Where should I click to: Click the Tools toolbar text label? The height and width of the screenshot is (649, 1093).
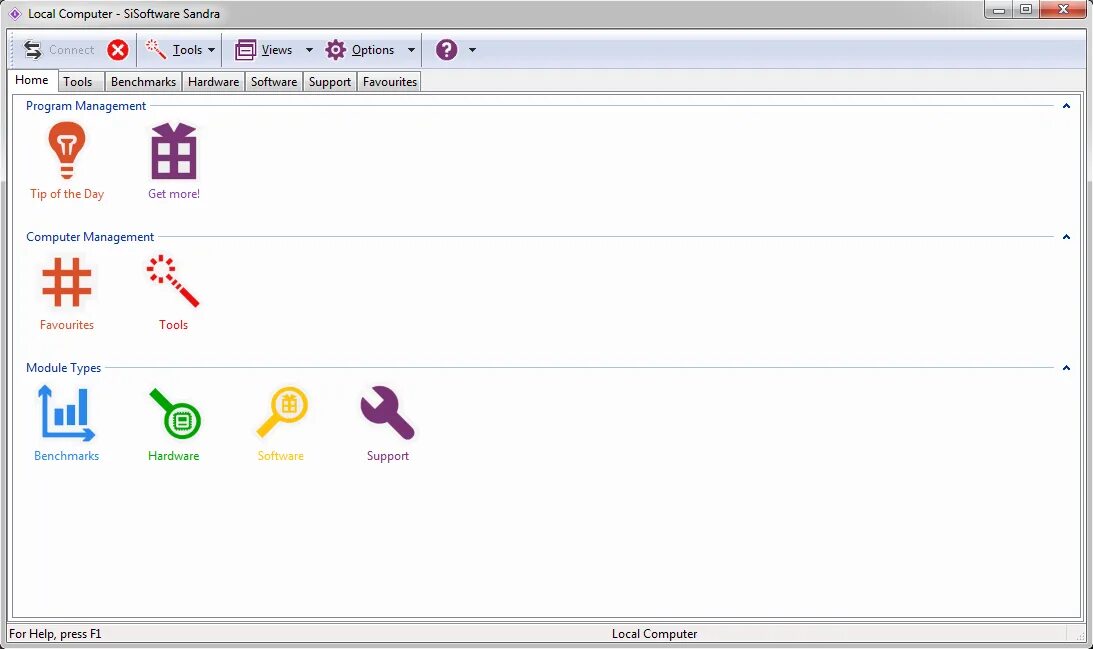click(188, 49)
